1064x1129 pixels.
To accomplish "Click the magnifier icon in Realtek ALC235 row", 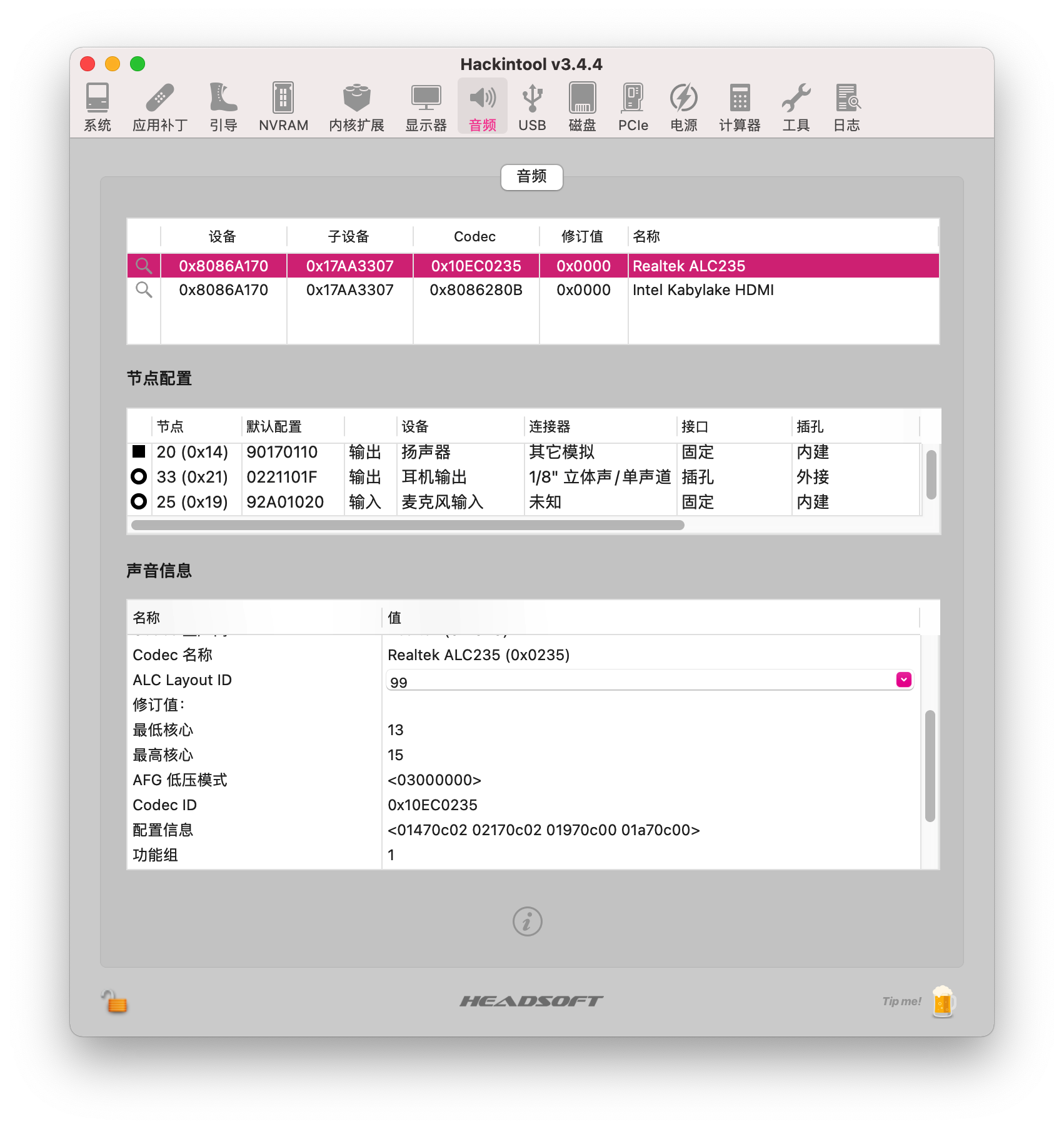I will point(144,266).
